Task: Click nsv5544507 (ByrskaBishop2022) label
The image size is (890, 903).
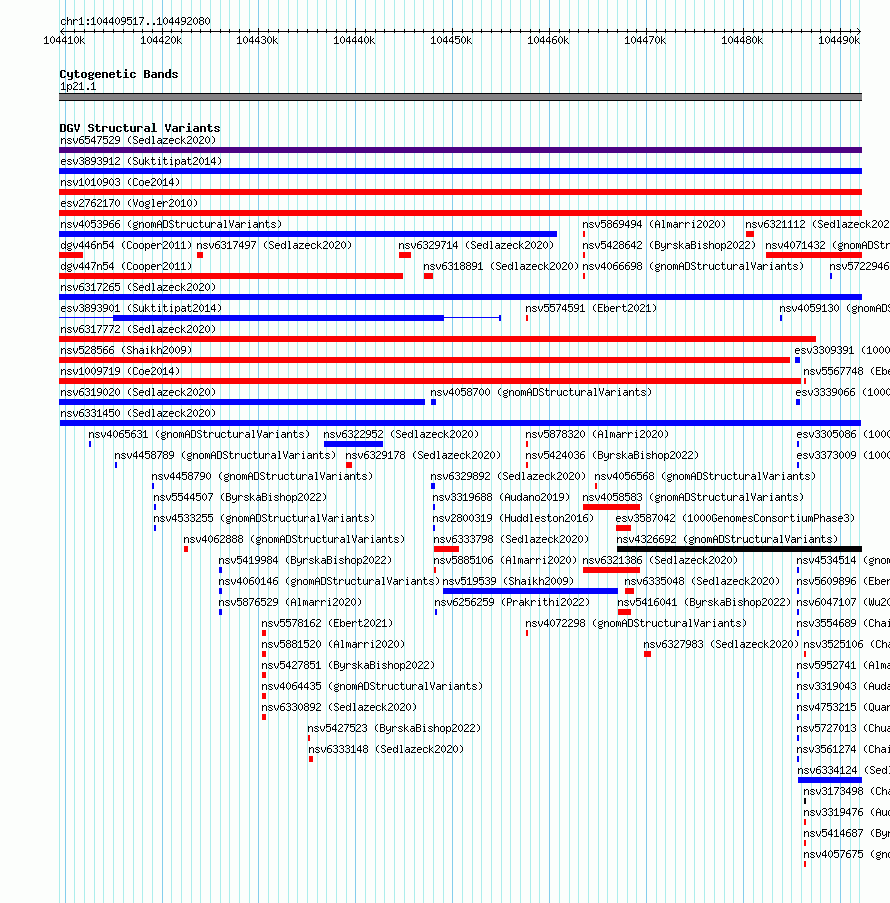Action: click(x=240, y=498)
